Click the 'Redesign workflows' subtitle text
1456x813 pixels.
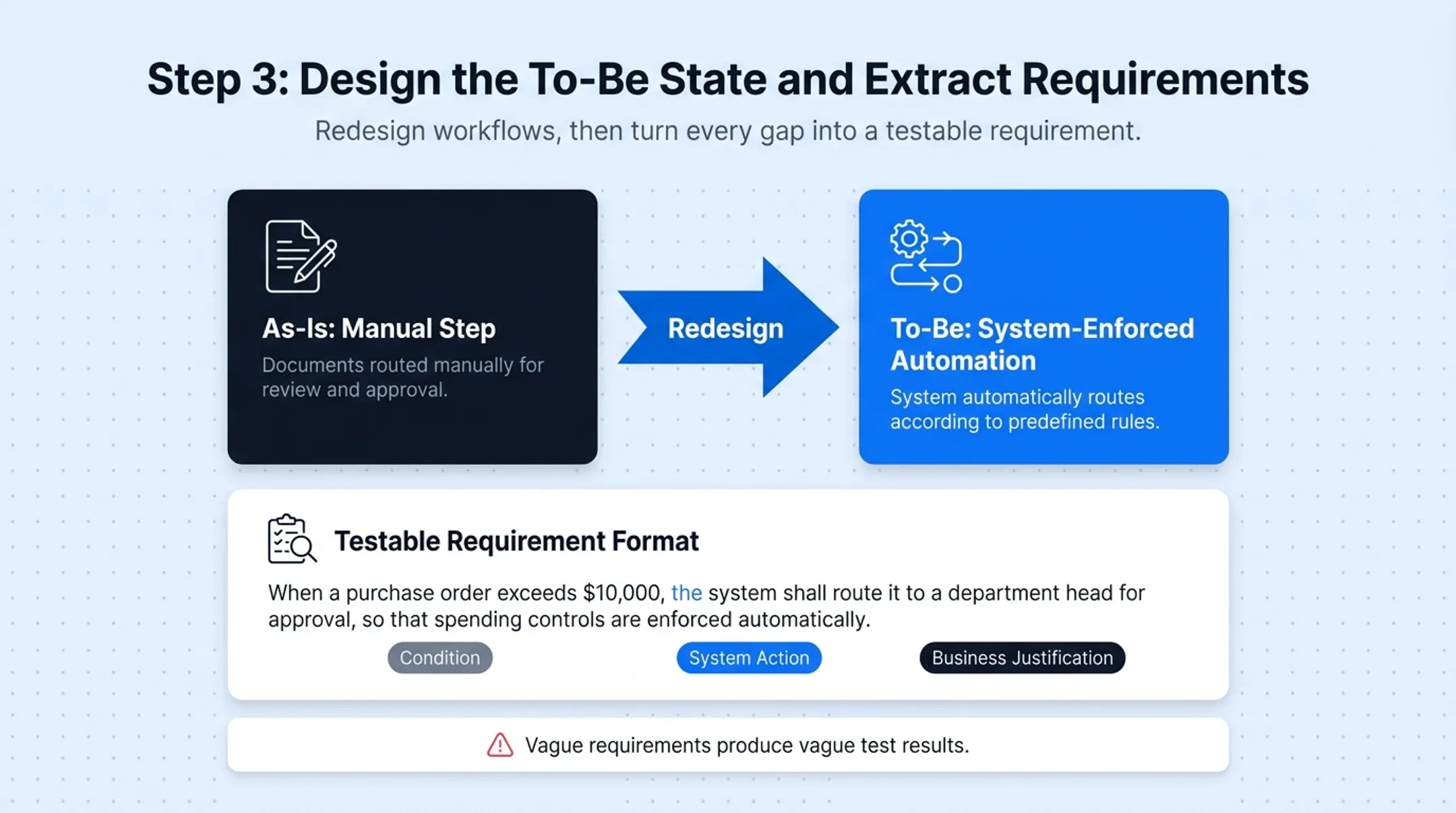pyautogui.click(x=728, y=131)
